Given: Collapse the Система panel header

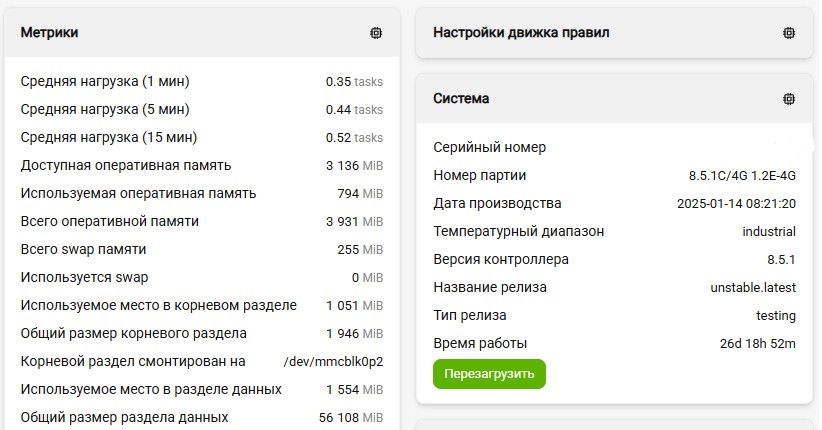Looking at the screenshot, I should 614,99.
